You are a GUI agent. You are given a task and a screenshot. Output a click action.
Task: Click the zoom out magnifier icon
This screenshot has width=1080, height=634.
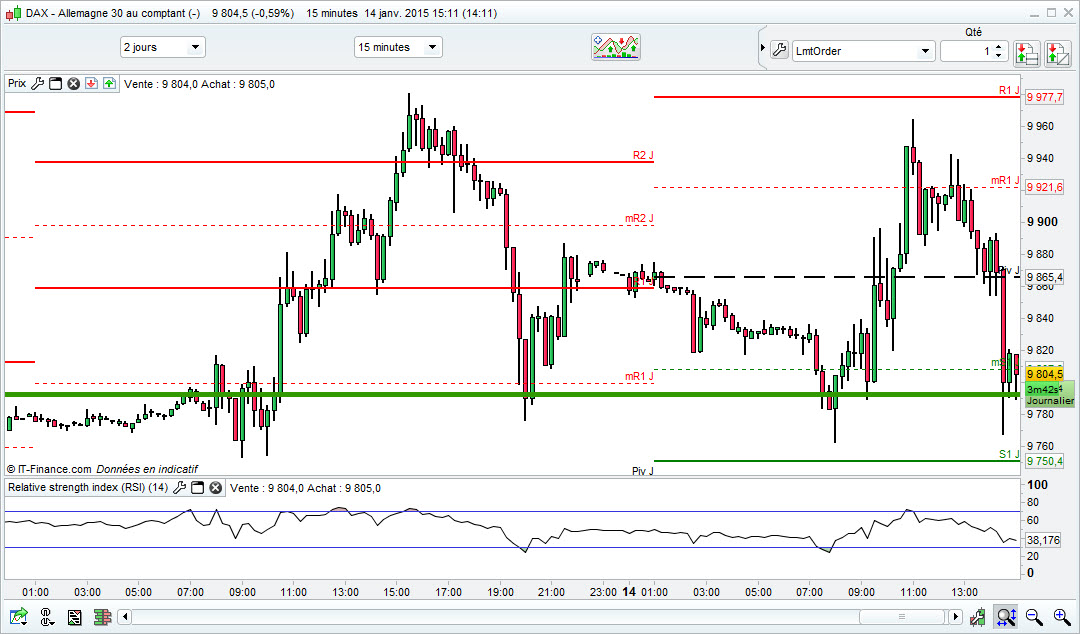click(x=1033, y=617)
